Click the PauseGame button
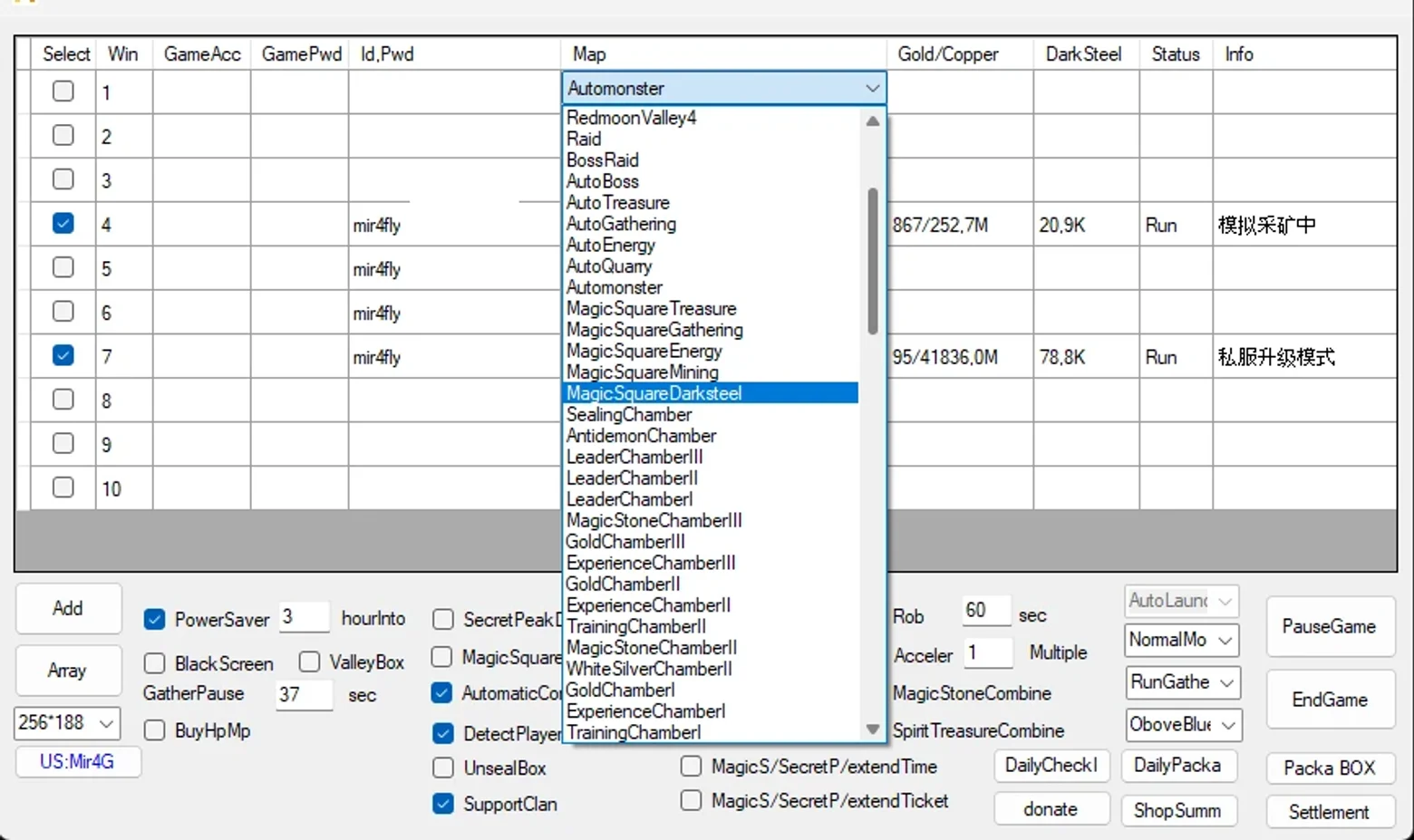The height and width of the screenshot is (840, 1414). [1330, 626]
